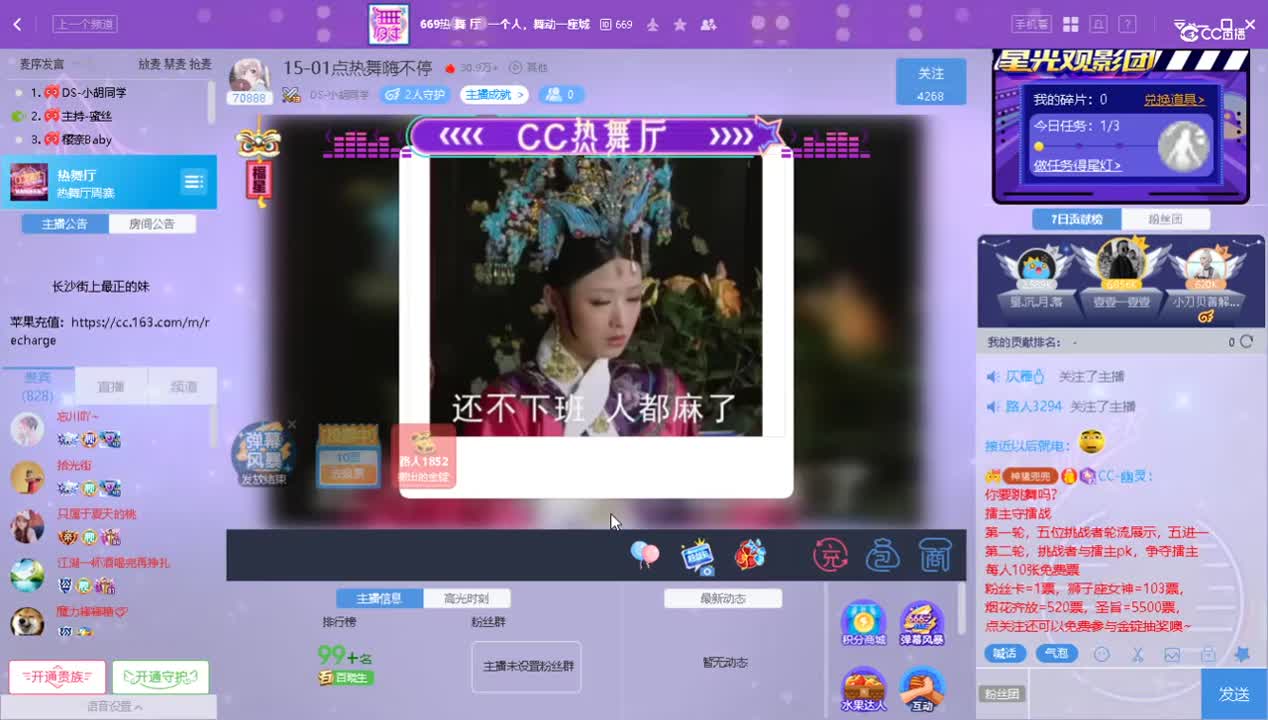This screenshot has height=720, width=1268.
Task: Click the 做任务得星灯 link
Action: pyautogui.click(x=1077, y=165)
